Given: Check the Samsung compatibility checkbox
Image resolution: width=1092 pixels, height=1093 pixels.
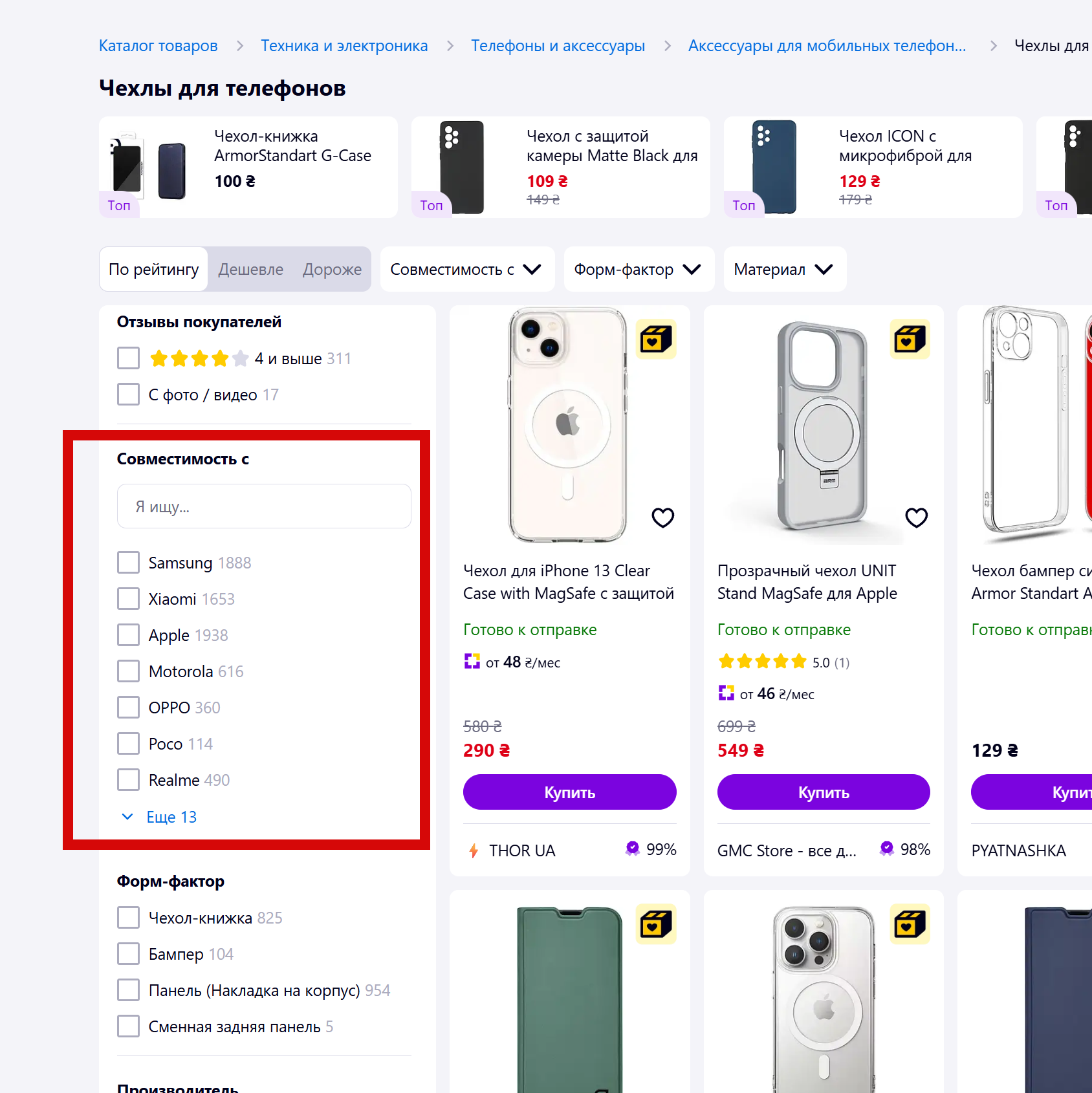Looking at the screenshot, I should pos(128,563).
